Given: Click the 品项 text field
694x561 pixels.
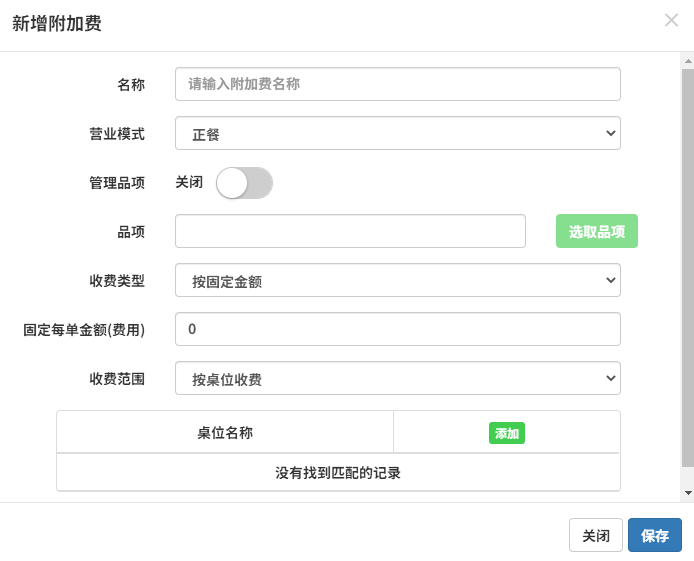Looking at the screenshot, I should [350, 231].
